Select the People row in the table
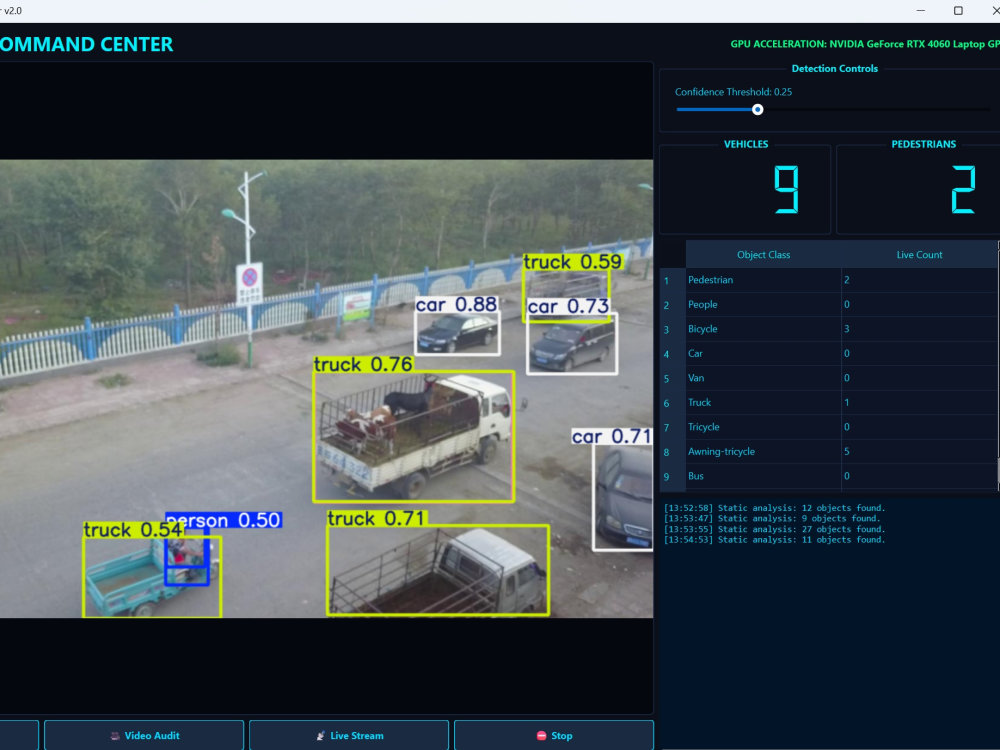This screenshot has width=1000, height=750. [x=829, y=305]
